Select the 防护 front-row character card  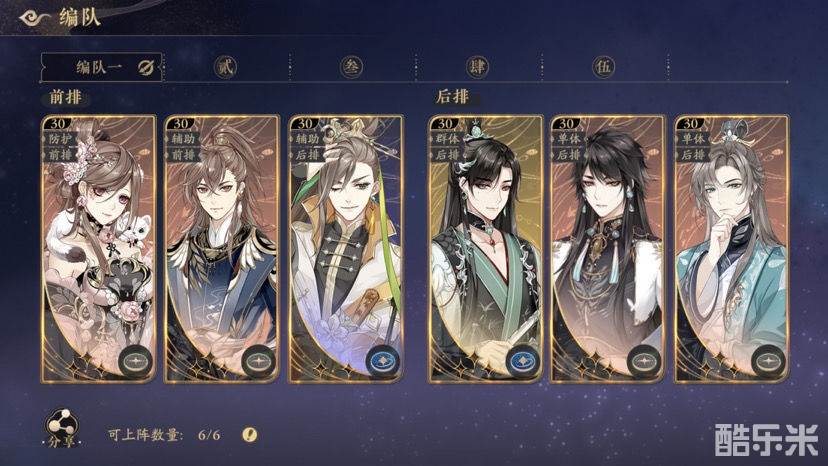(99, 249)
